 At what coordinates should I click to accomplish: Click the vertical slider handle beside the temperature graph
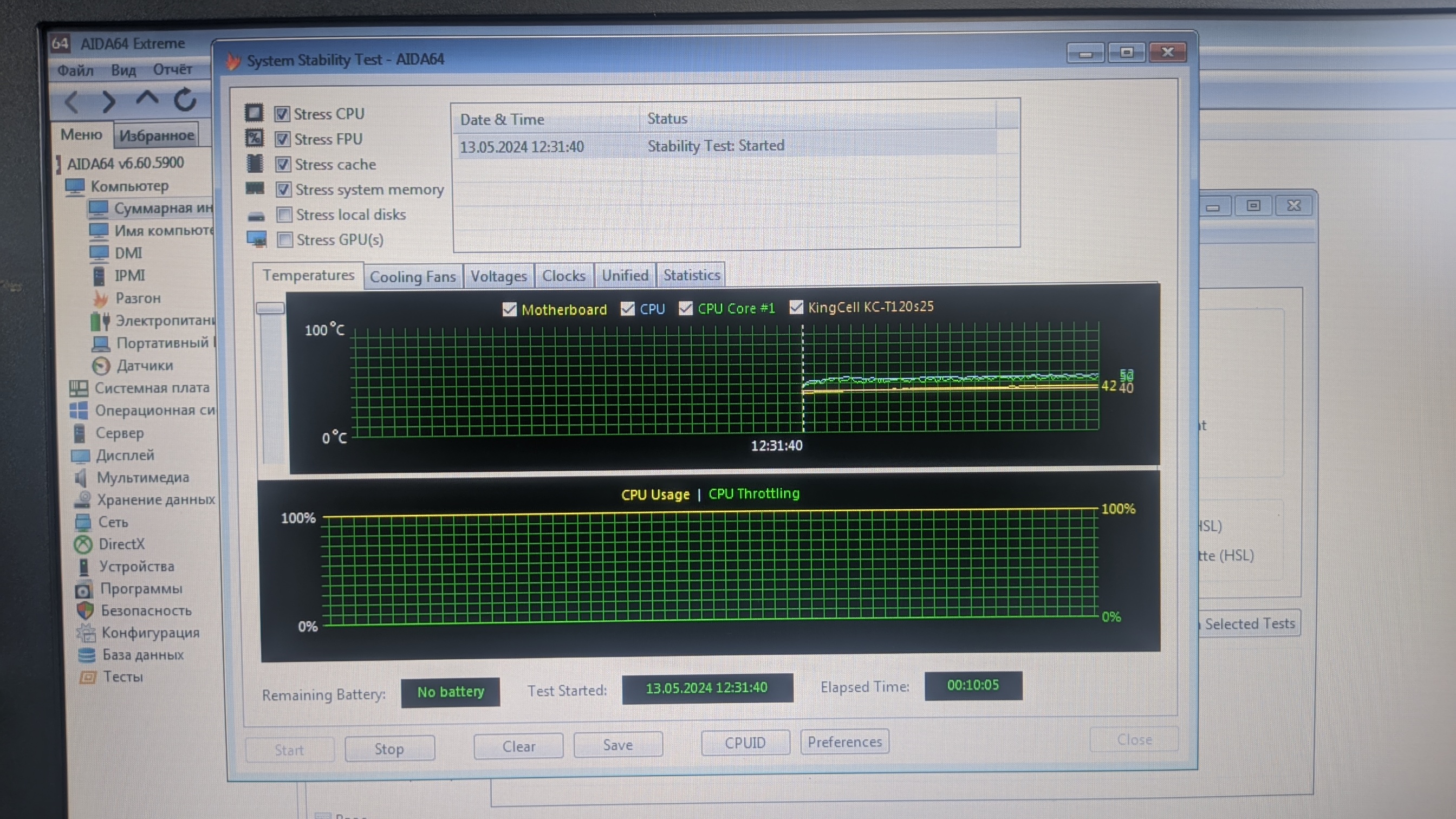[270, 308]
